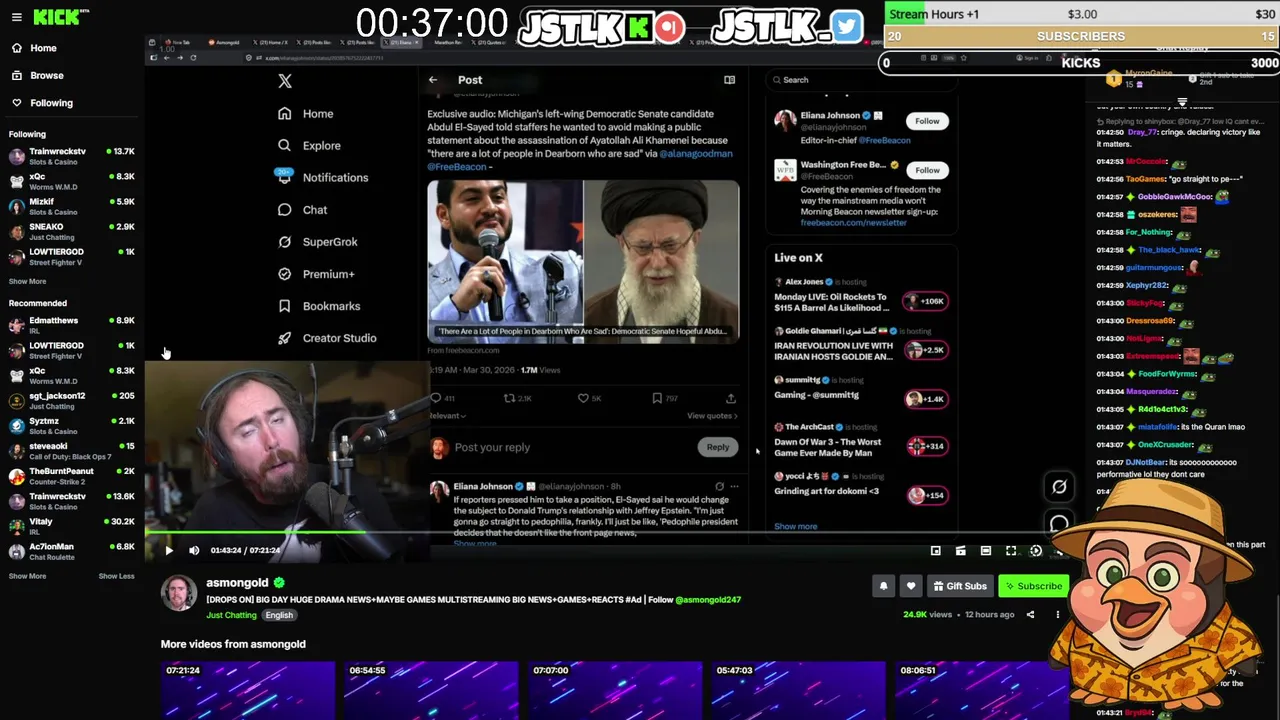
Task: Open three-dot more options below Subscribe
Action: (x=1057, y=614)
